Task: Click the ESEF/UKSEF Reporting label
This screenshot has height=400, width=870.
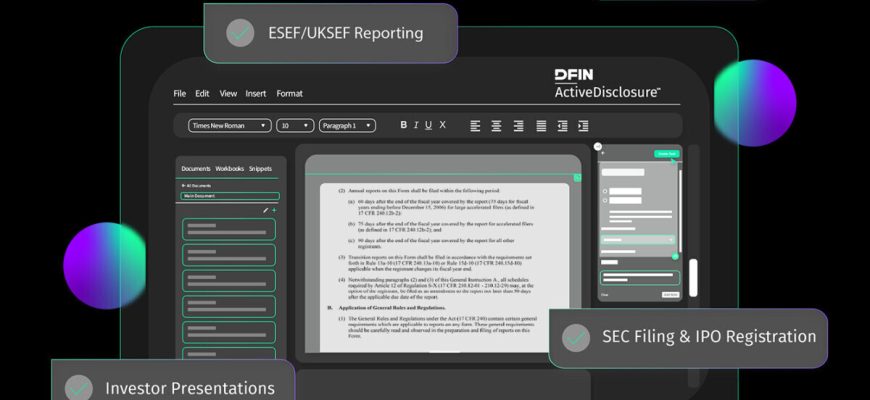Action: click(346, 33)
